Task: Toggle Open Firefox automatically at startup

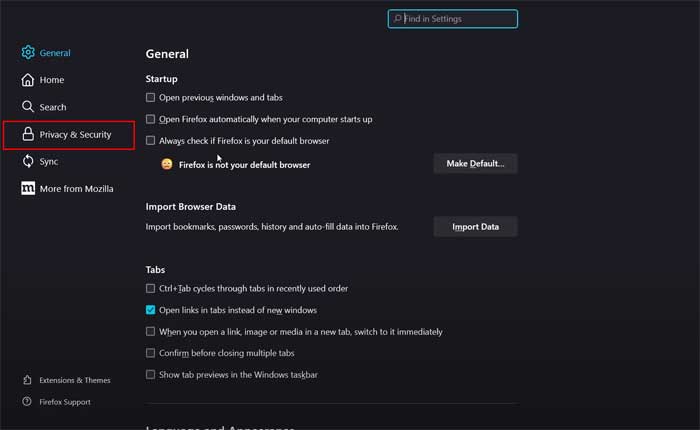Action: coord(151,119)
